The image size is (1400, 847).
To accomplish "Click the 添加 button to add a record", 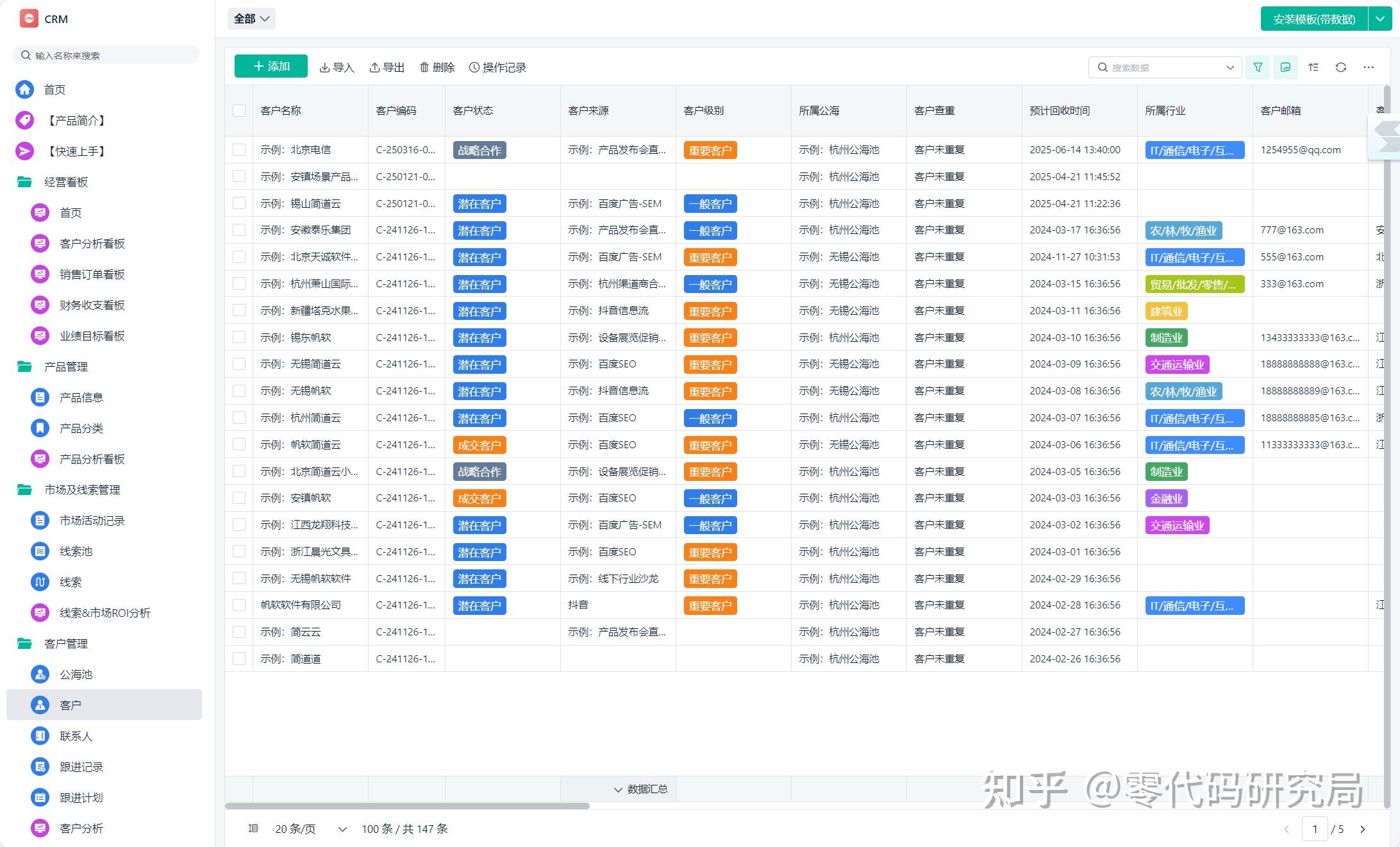I will click(270, 66).
